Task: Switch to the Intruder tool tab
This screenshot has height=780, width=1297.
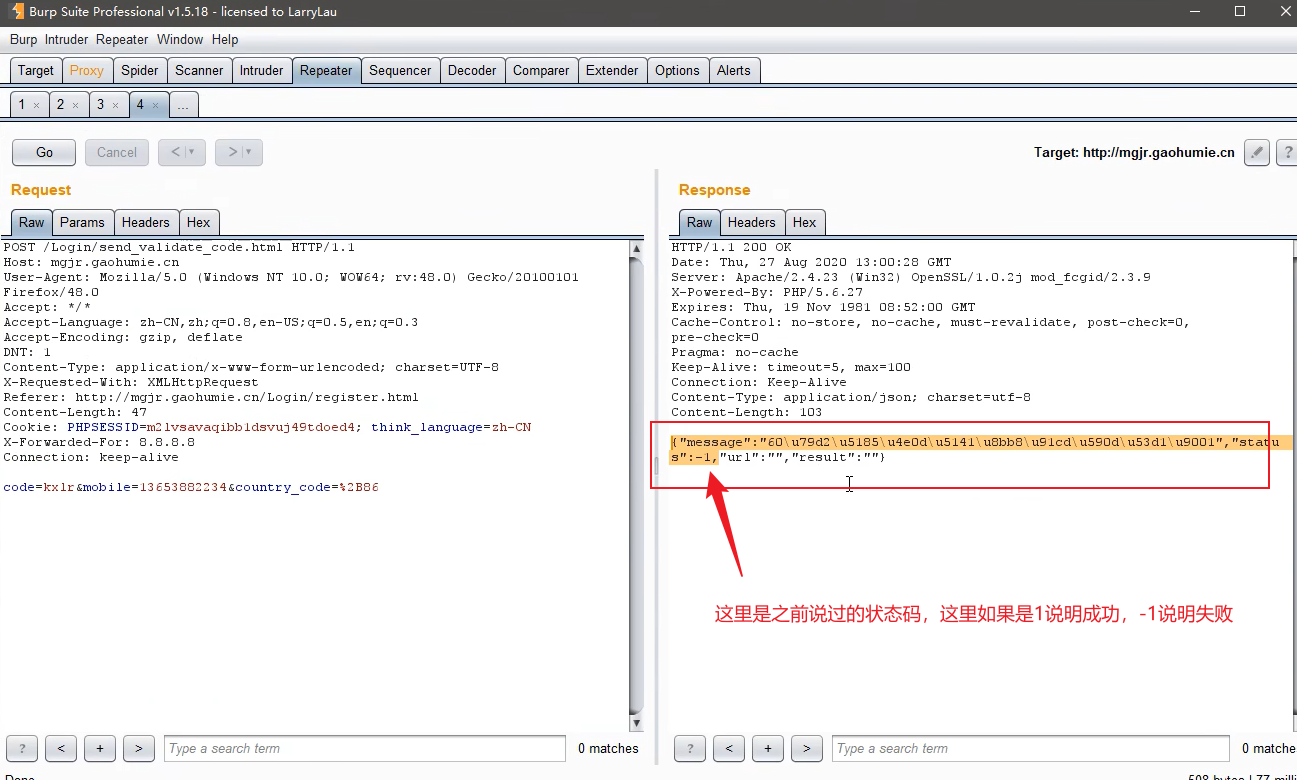Action: click(261, 70)
